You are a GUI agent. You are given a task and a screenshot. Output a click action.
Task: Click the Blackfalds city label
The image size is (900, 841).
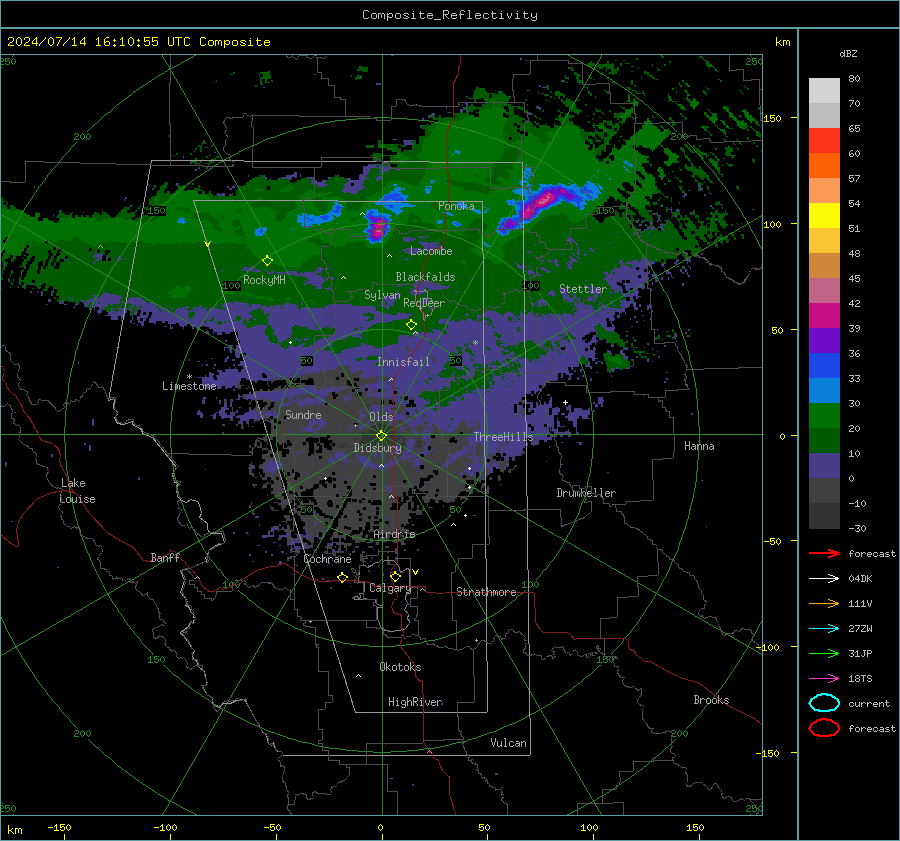pyautogui.click(x=425, y=277)
